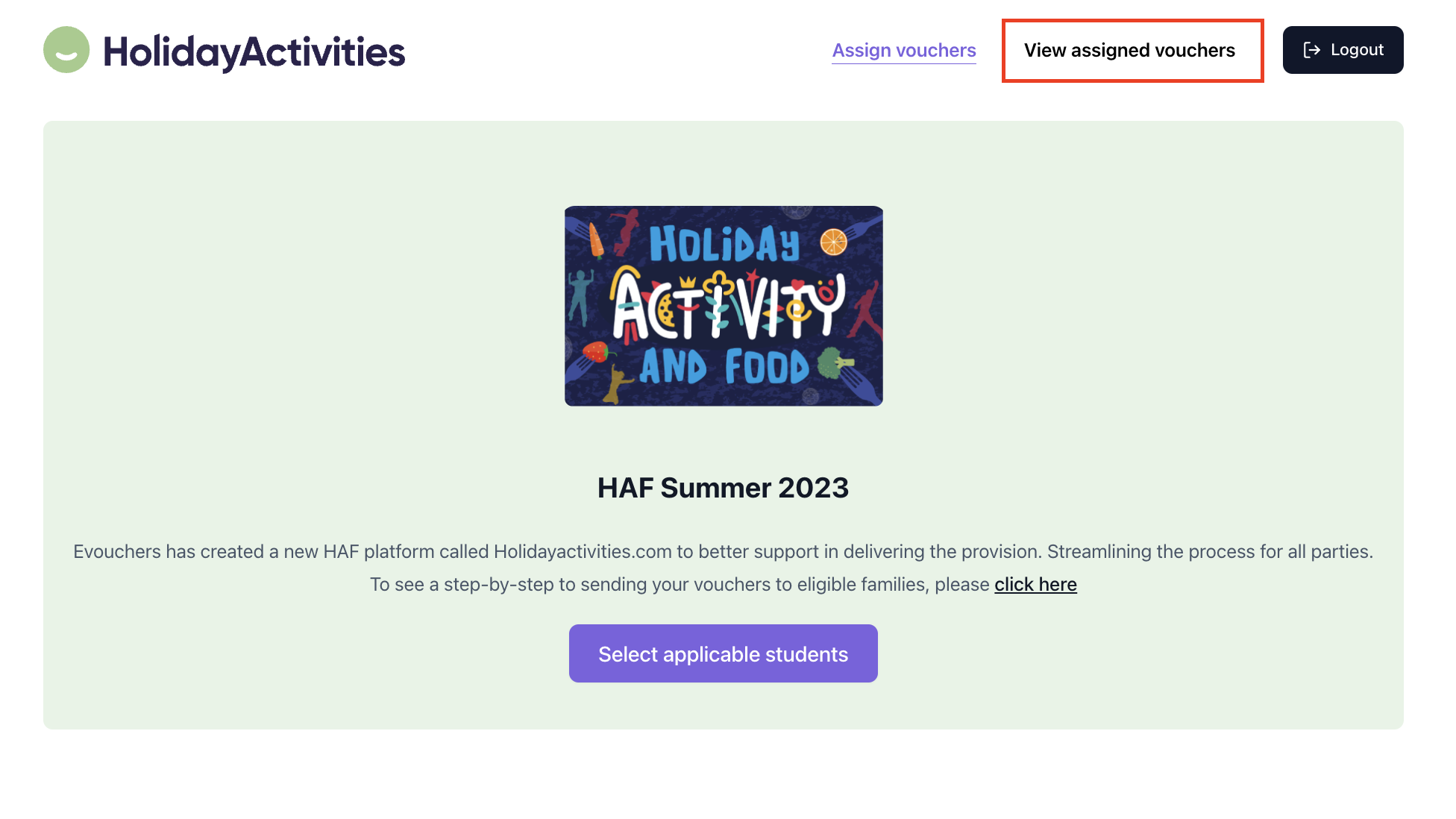Click the green smiley HolidayActivities logo icon
The width and height of the screenshot is (1456, 819).
click(x=66, y=49)
